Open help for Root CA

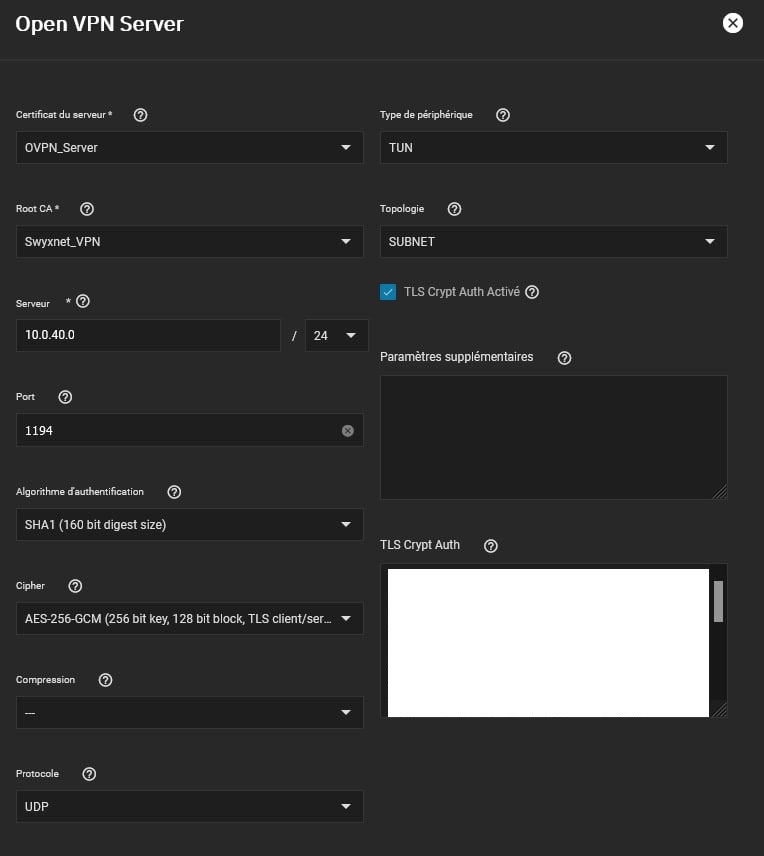[87, 209]
